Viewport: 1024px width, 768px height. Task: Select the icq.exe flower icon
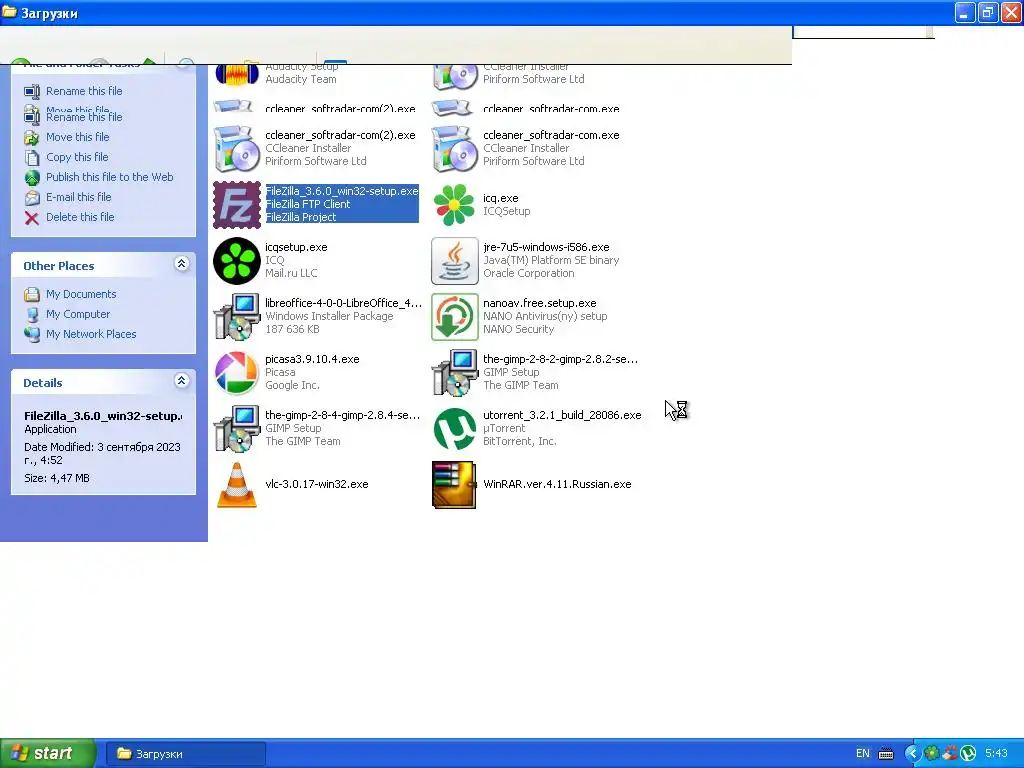click(455, 204)
